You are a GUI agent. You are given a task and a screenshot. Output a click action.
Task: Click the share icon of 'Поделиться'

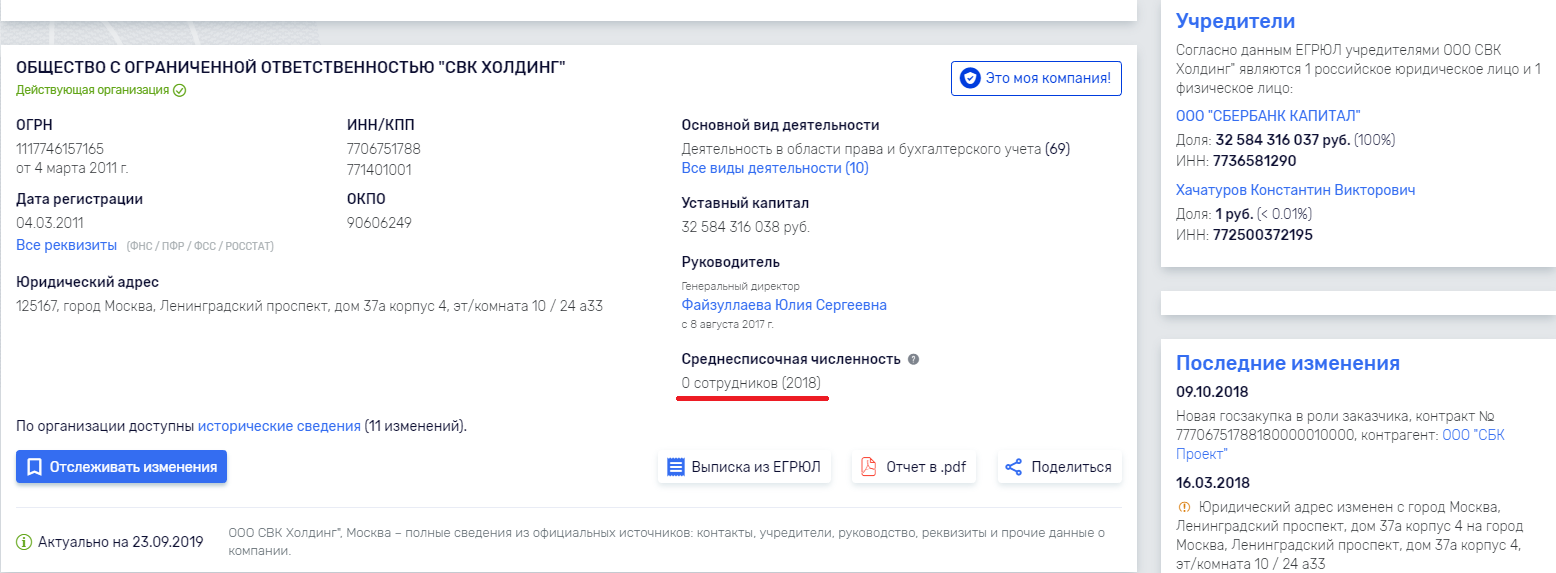(1014, 467)
